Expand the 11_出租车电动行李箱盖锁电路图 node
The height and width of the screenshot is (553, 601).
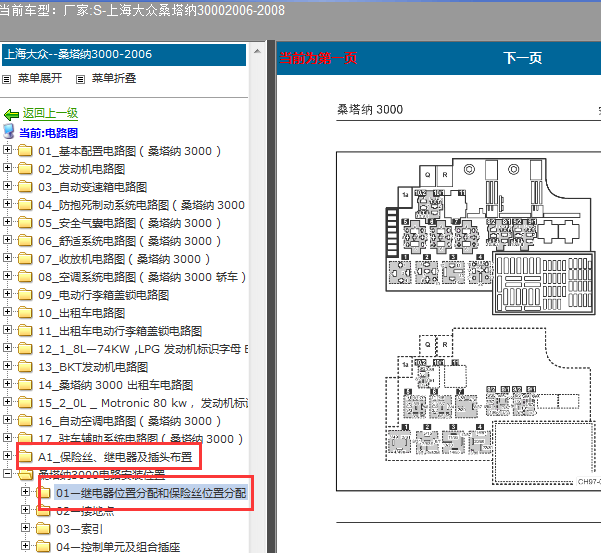(7, 330)
